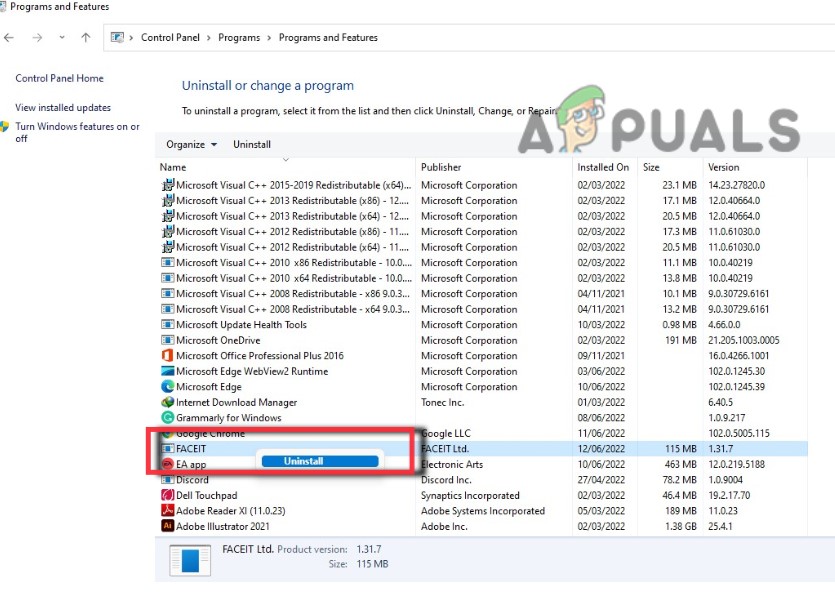Select Visual C++ 2012 Redistributable (x64) icon
Viewport: 835px width, 592px height.
[168, 246]
